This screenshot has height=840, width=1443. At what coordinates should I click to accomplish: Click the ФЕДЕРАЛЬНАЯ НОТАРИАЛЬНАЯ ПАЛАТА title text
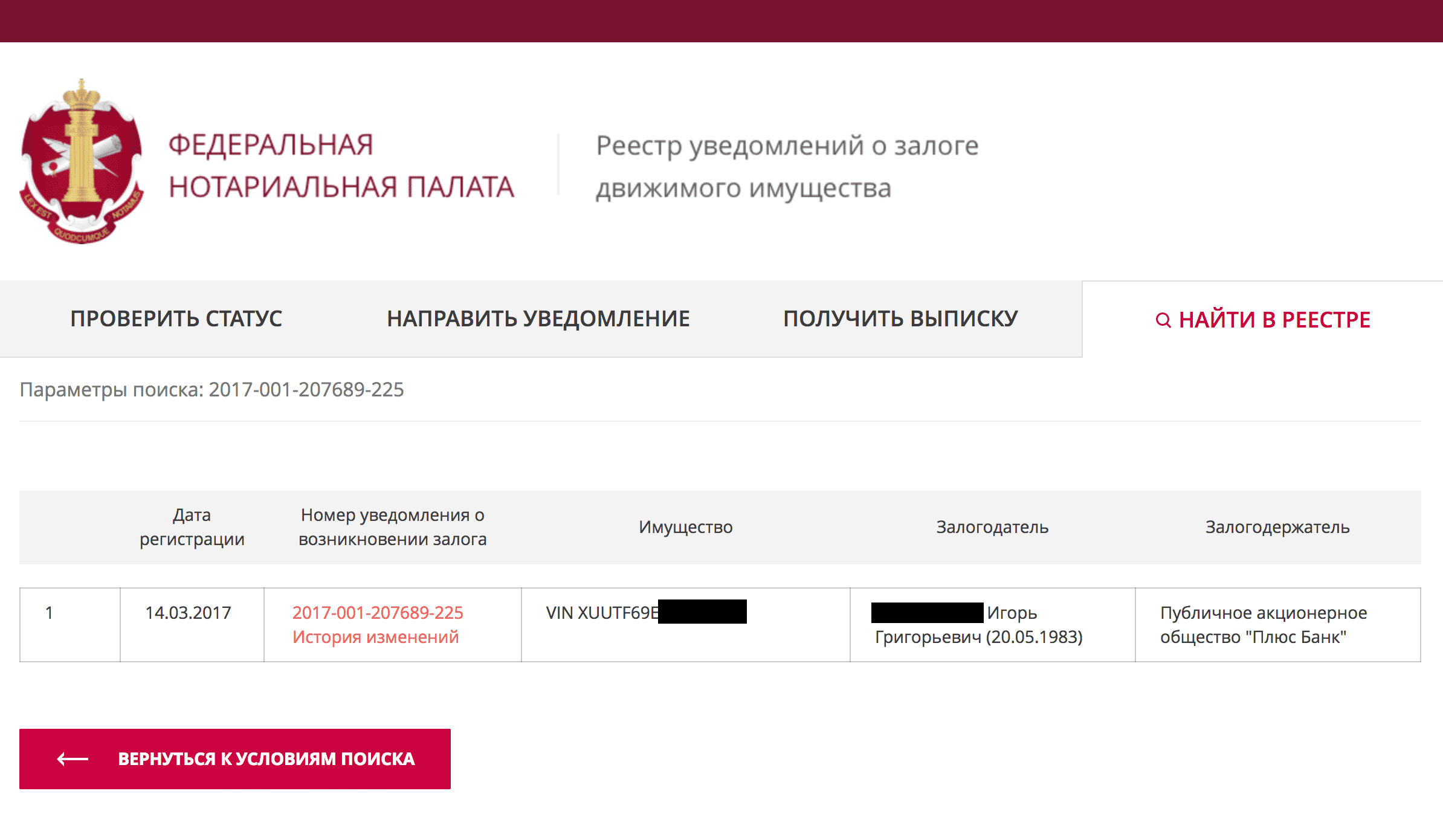(341, 166)
